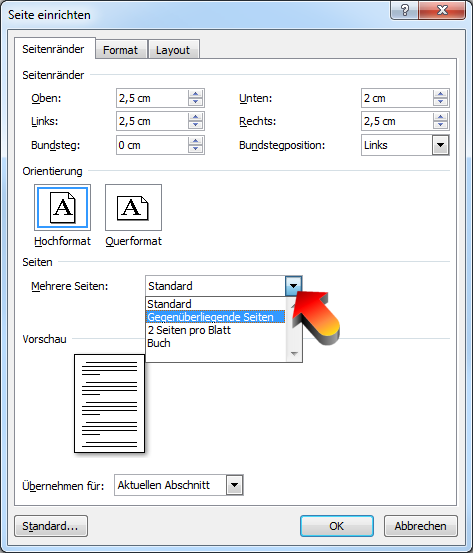This screenshot has height=553, width=473.
Task: Click the Abbrechen button
Action: [420, 526]
